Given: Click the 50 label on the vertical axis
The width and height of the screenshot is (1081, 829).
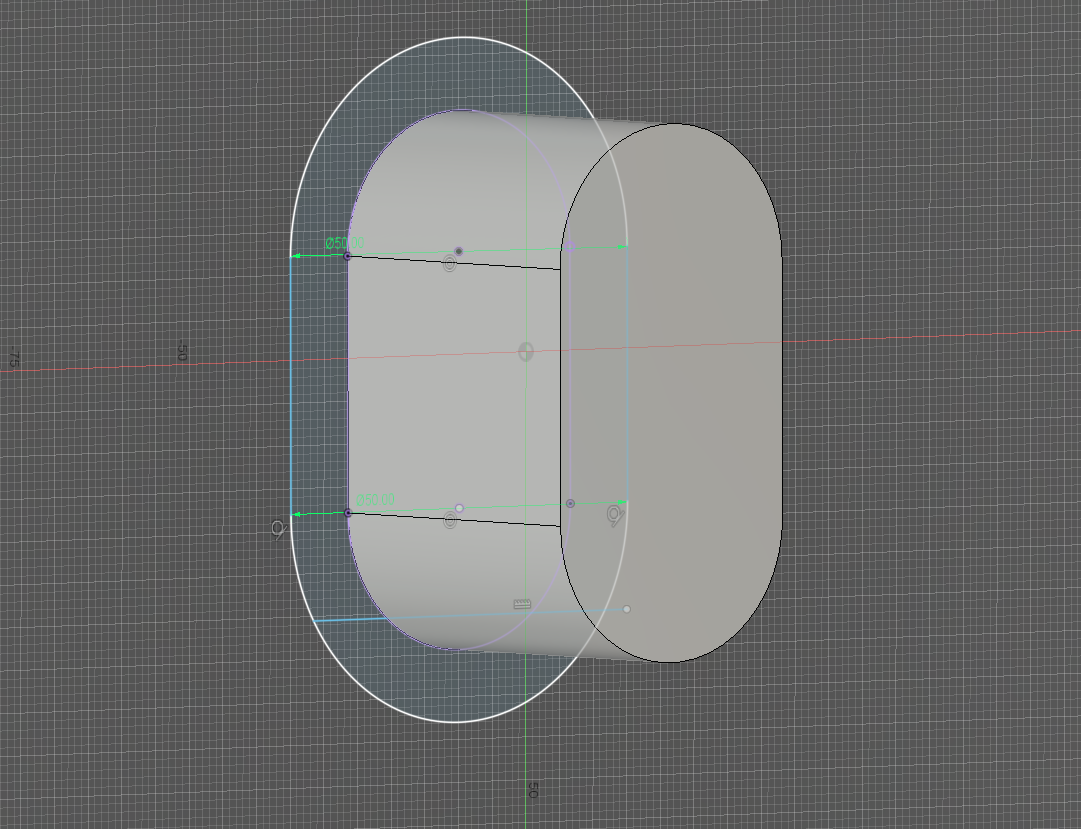Looking at the screenshot, I should point(532,790).
